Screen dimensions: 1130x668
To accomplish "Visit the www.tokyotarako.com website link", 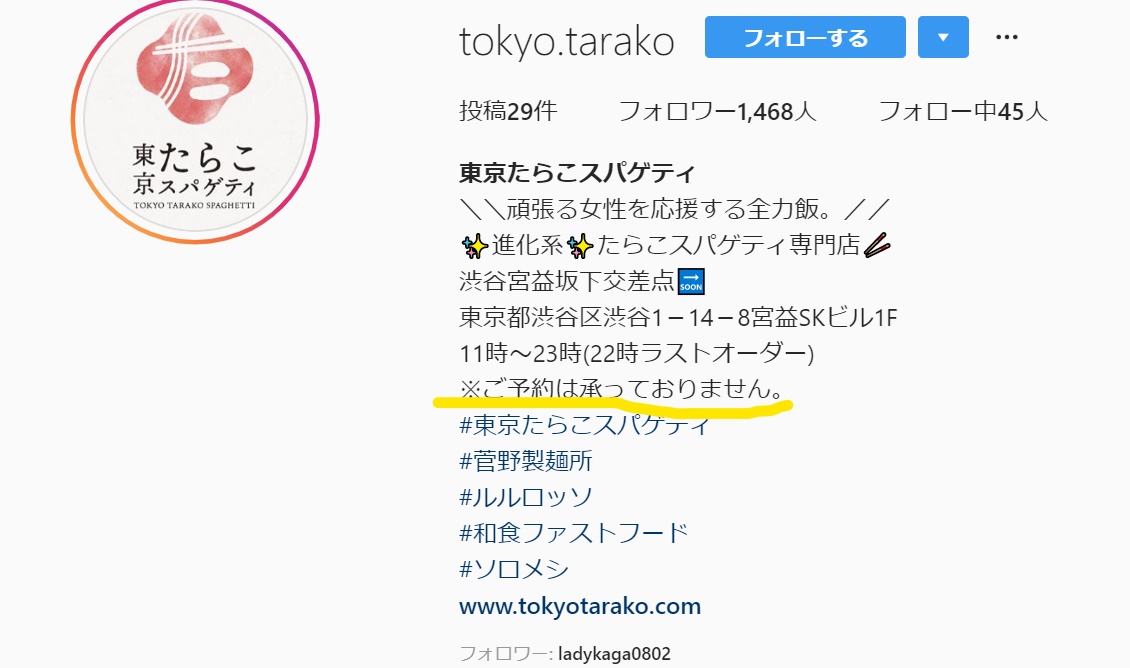I will [579, 606].
